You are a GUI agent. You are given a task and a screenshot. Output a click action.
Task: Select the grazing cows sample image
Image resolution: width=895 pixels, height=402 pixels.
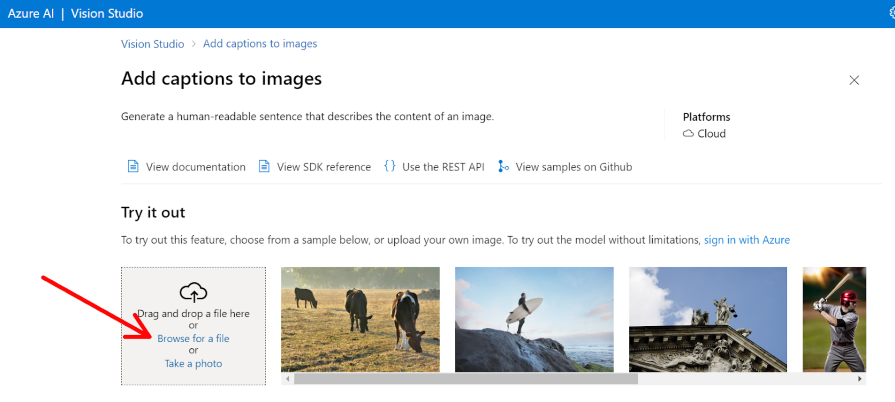point(360,319)
